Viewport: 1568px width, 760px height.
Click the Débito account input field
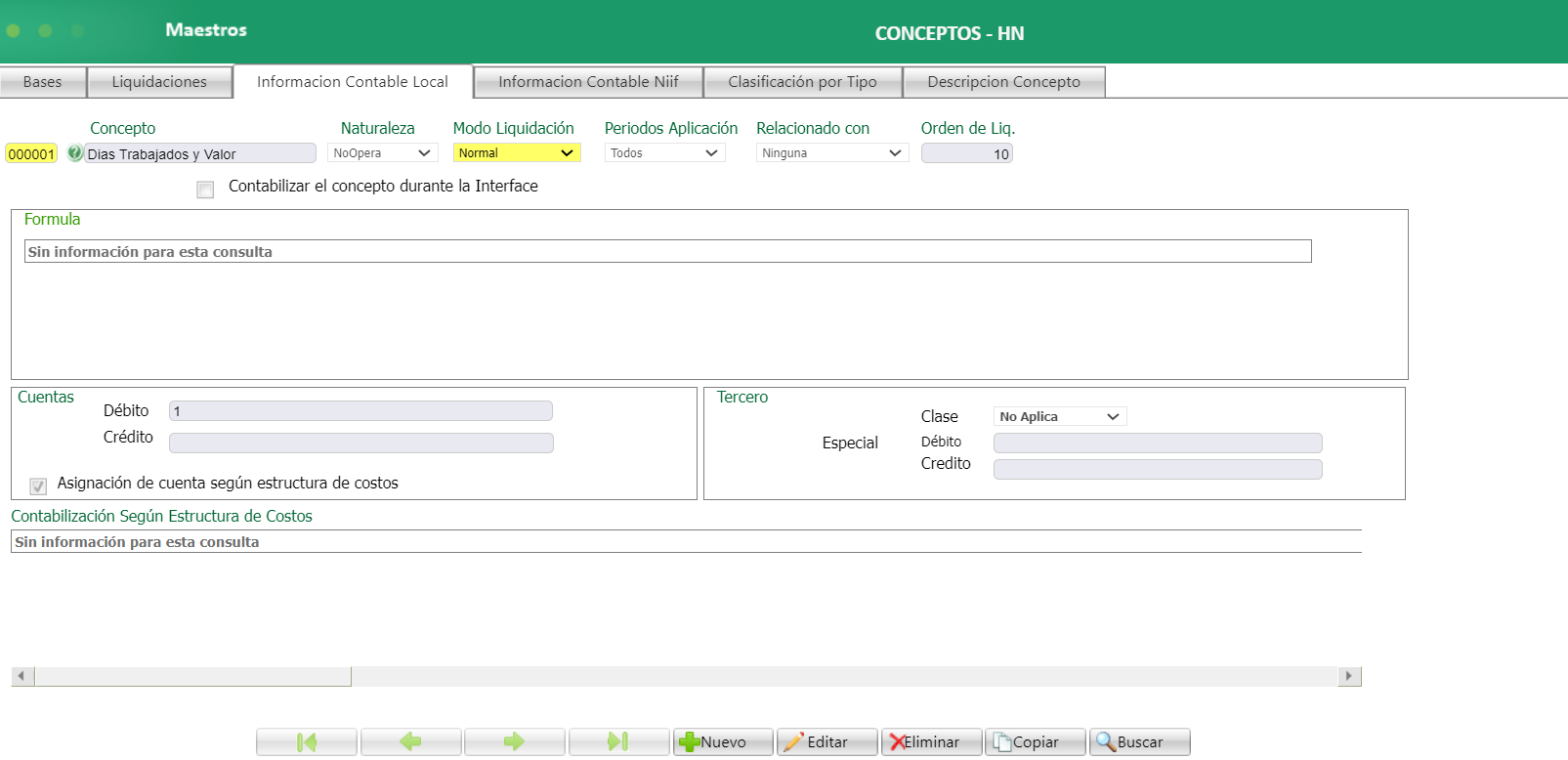360,411
